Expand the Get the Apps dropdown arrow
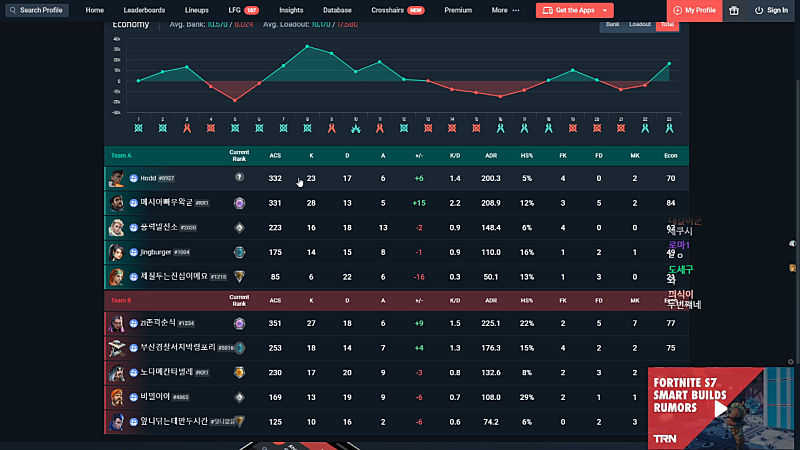800x450 pixels. (x=605, y=10)
